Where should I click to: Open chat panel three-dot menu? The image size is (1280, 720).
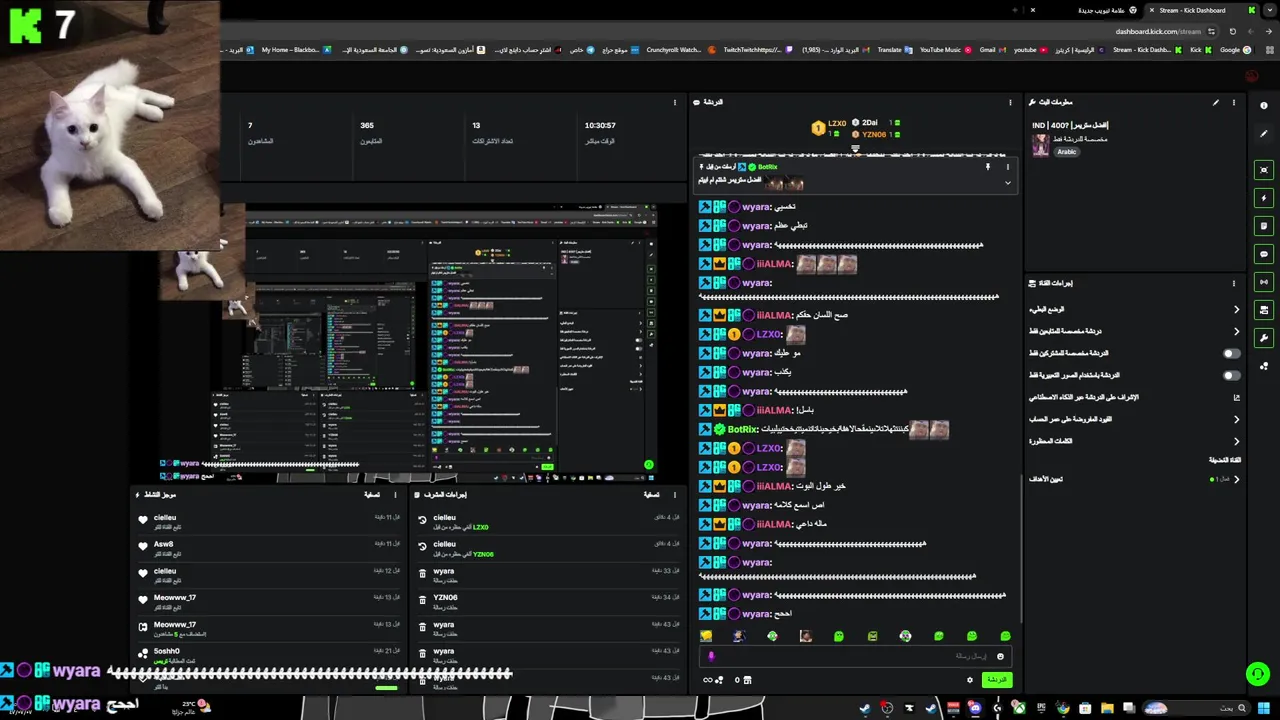click(1010, 102)
